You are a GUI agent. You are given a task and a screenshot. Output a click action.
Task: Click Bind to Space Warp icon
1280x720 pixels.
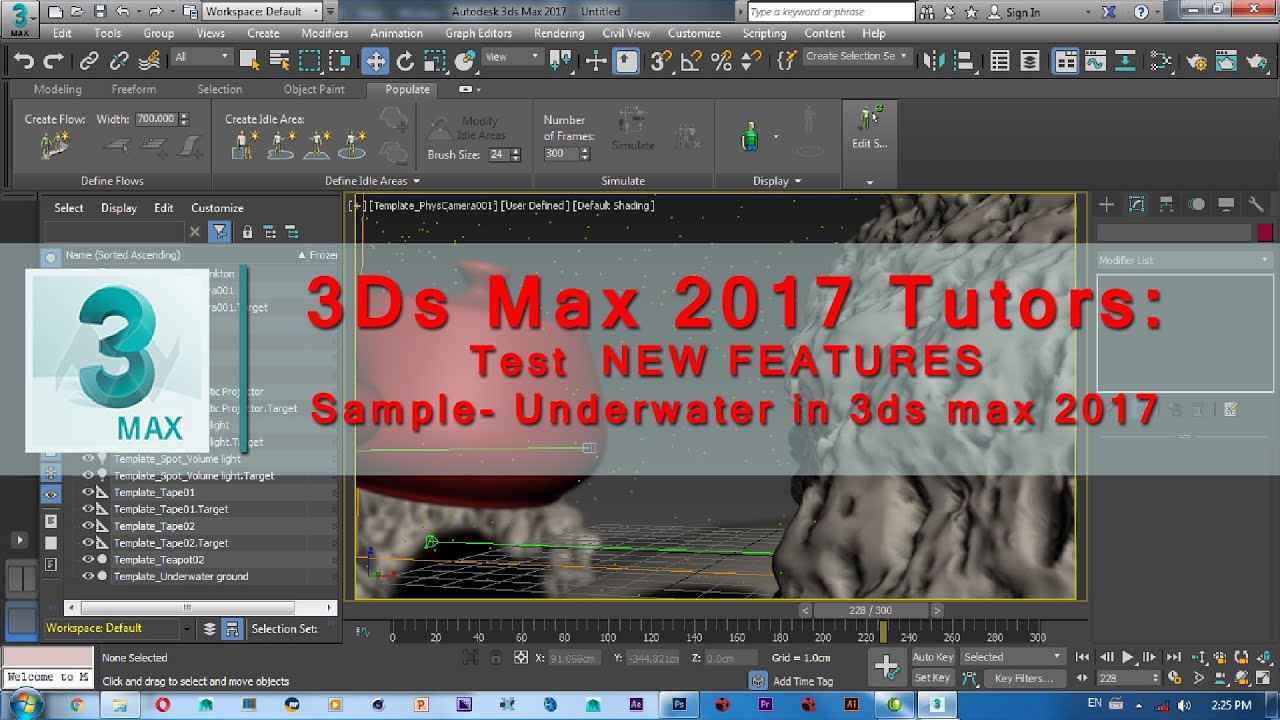[149, 61]
